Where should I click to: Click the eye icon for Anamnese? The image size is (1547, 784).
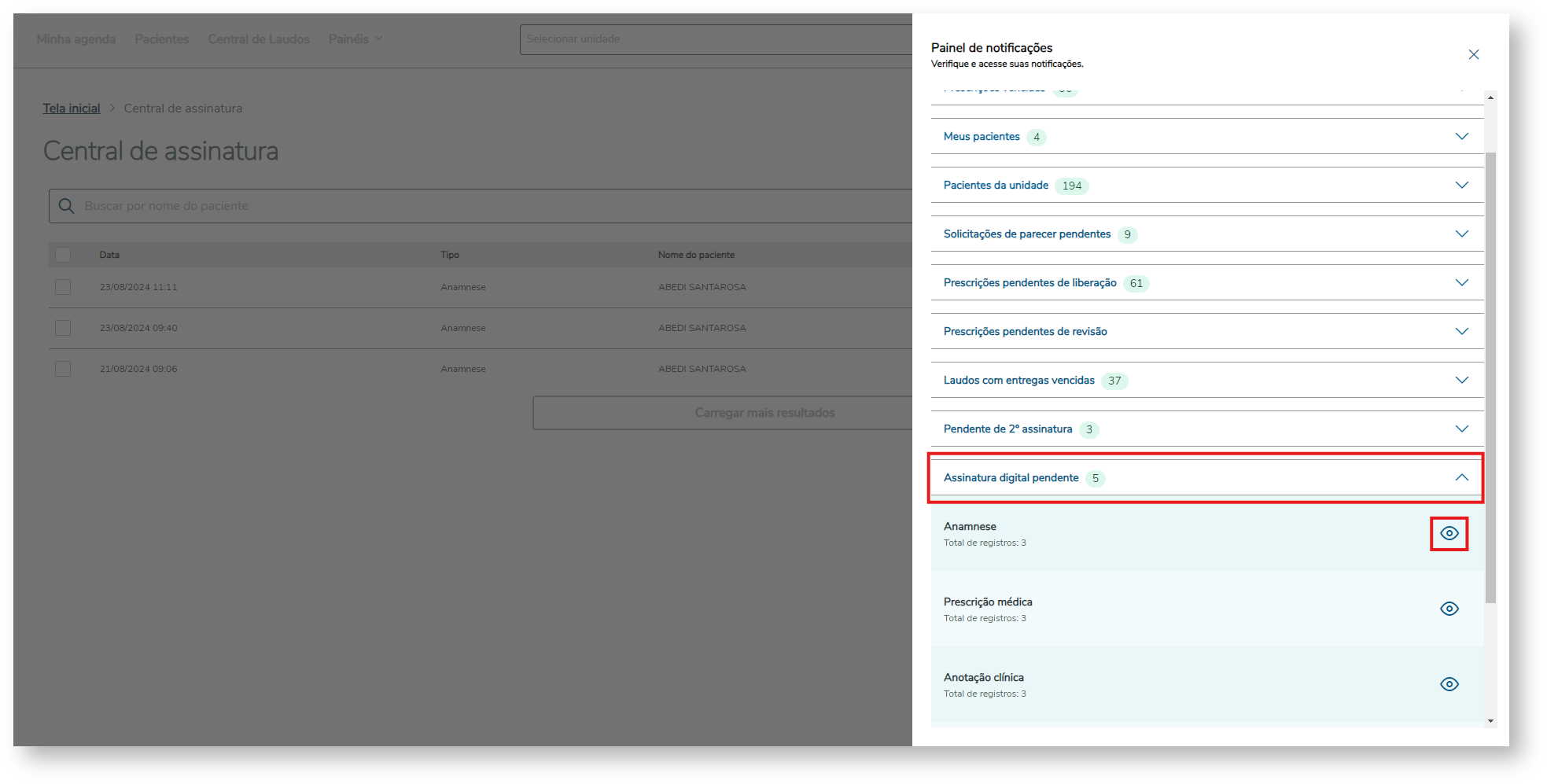(x=1449, y=534)
